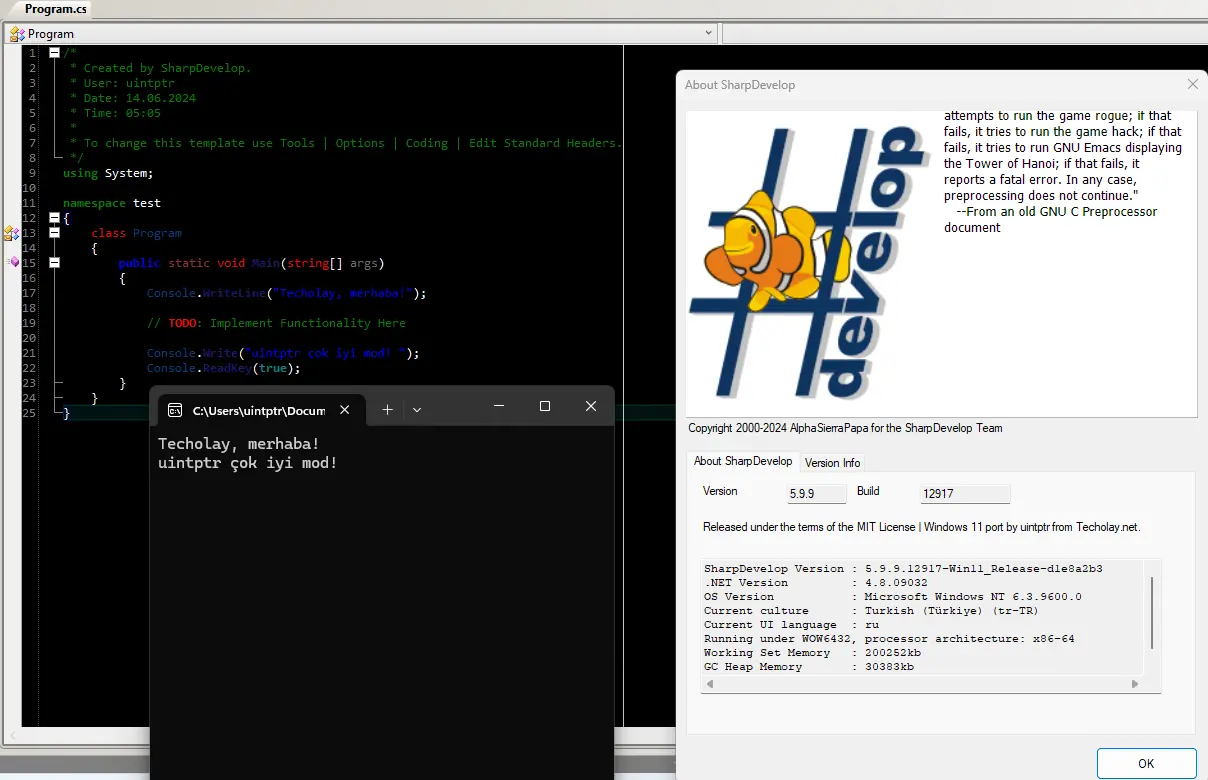Viewport: 1208px width, 780px height.
Task: Click the class icon beside line 13
Action: pos(11,233)
